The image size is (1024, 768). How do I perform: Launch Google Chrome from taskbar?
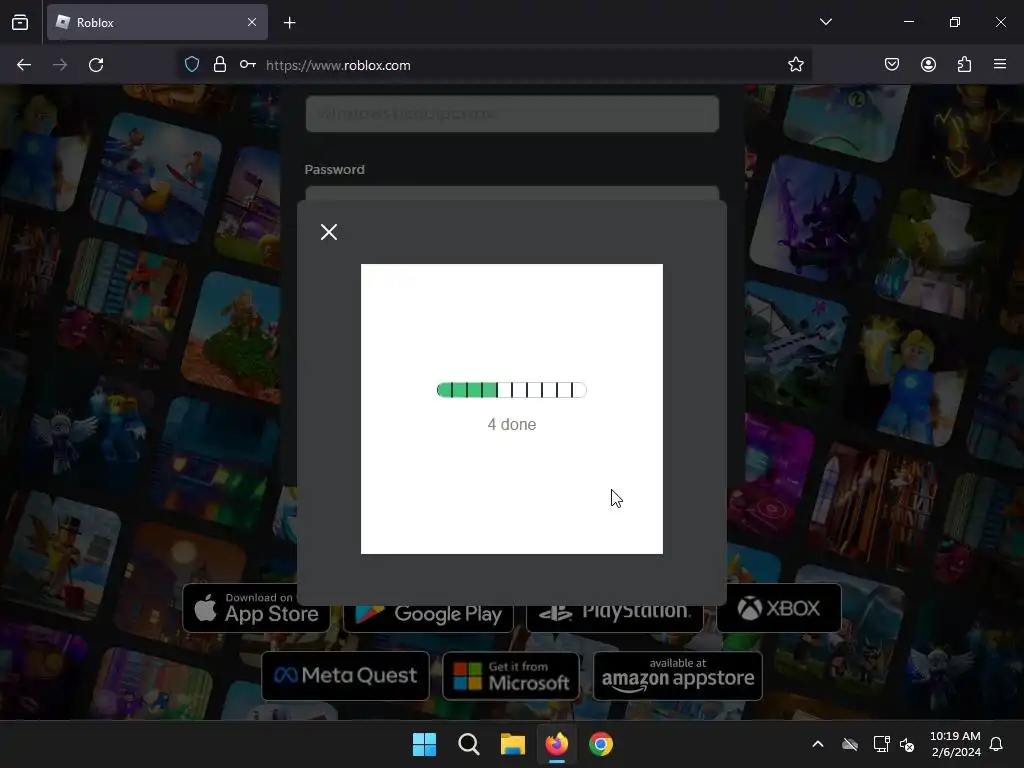coord(601,744)
